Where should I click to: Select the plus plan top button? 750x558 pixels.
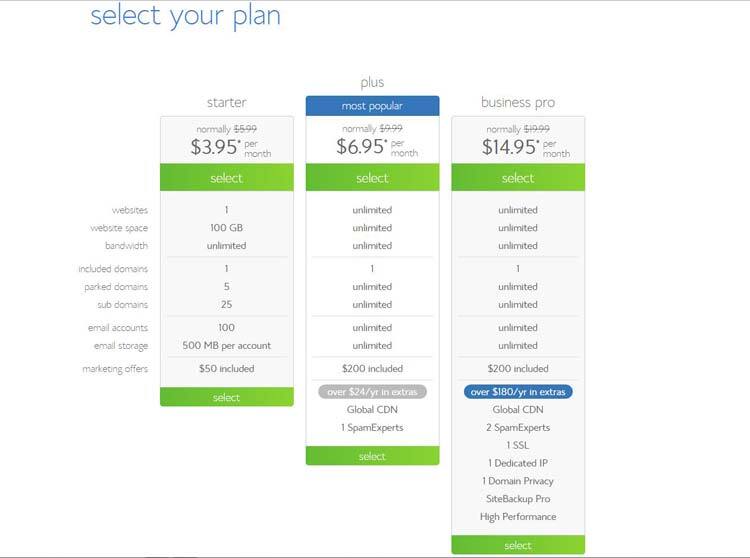click(372, 177)
